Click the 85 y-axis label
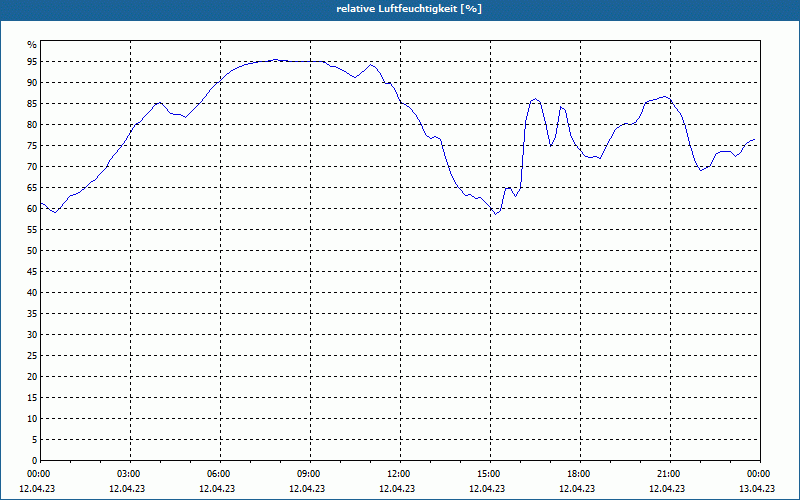 click(32, 104)
